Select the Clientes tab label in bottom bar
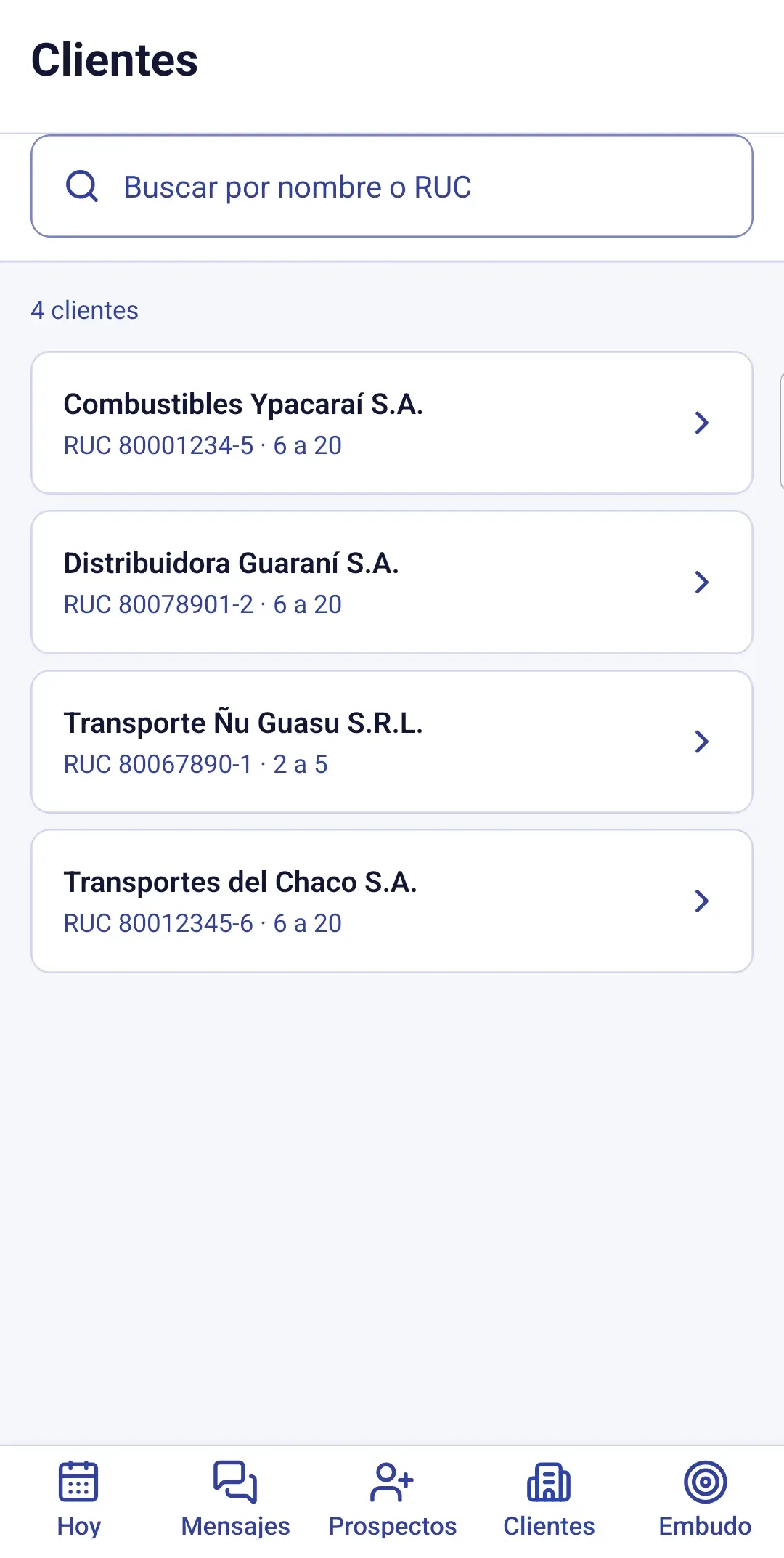The height and width of the screenshot is (1558, 784). (549, 1526)
